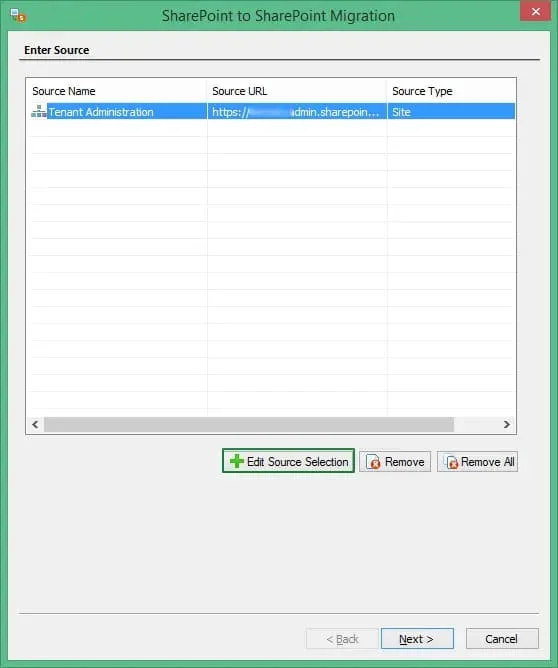Viewport: 558px width, 668px height.
Task: Click the horizontal scrollbar thumb
Action: point(249,424)
